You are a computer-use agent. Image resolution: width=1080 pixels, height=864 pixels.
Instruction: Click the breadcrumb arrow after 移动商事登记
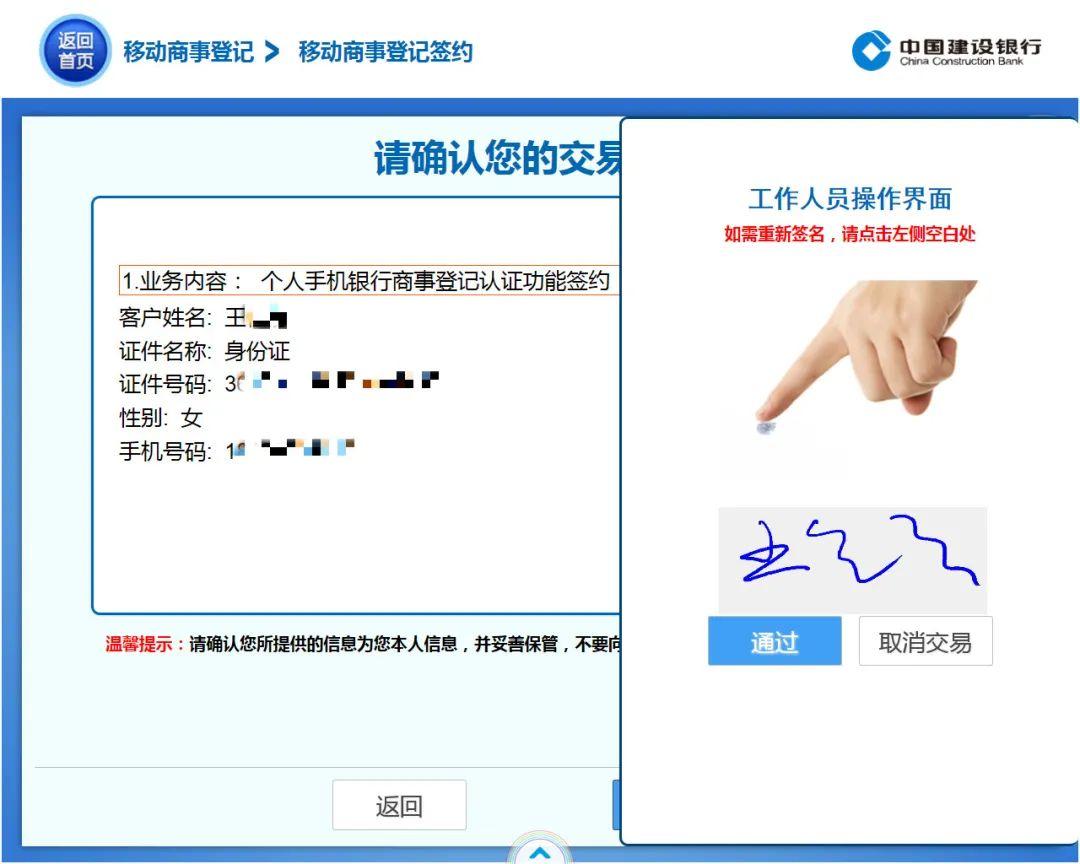pos(272,52)
